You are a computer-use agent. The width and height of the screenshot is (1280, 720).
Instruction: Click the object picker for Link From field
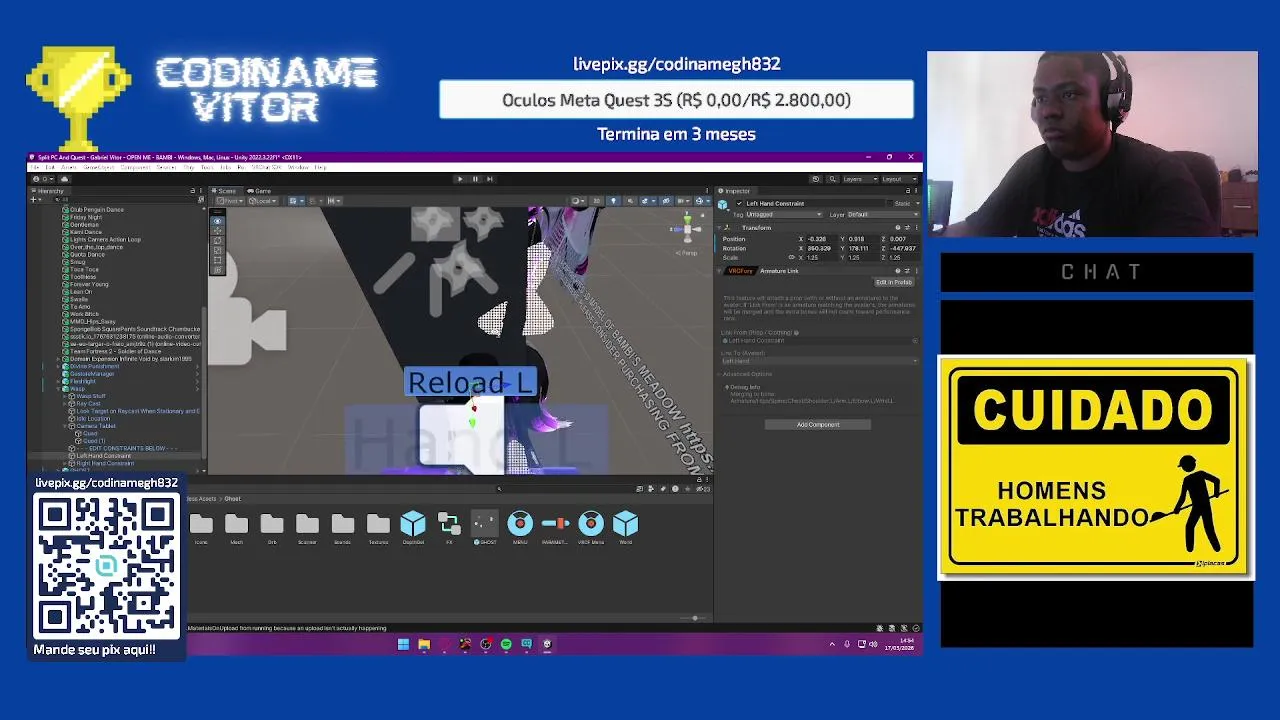pyautogui.click(x=914, y=340)
